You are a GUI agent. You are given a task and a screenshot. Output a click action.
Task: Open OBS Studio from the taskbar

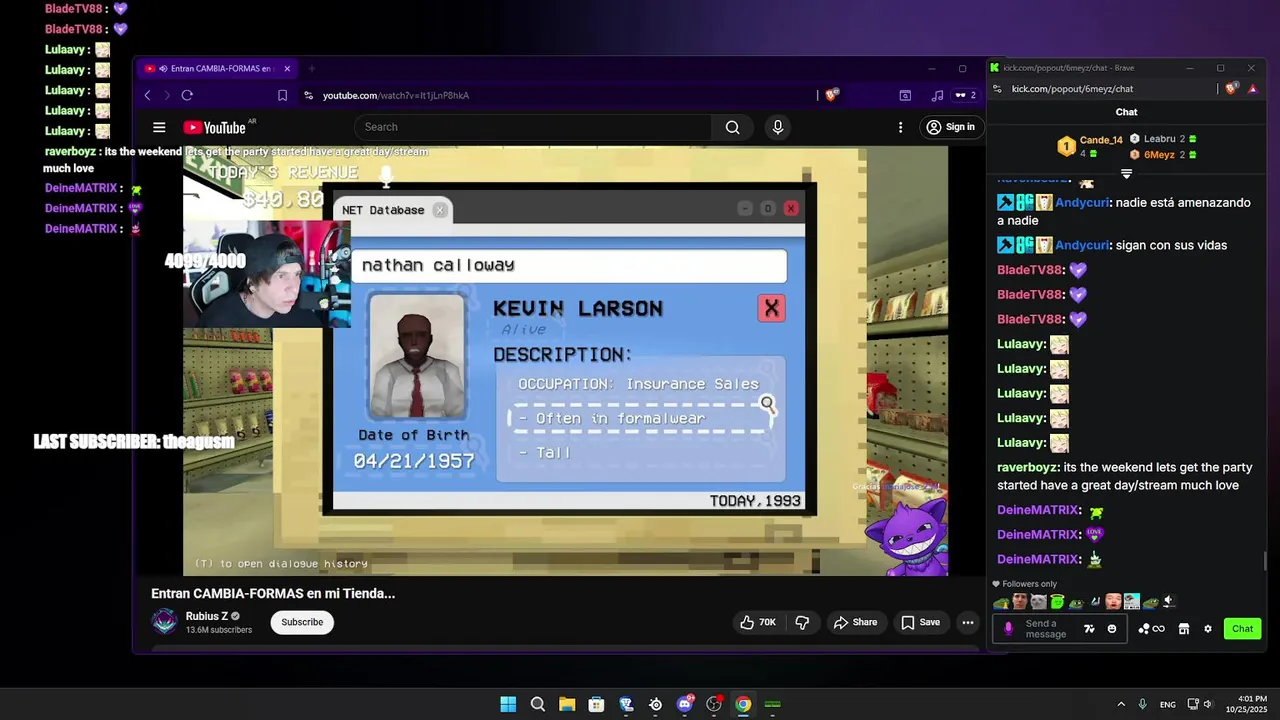[714, 704]
